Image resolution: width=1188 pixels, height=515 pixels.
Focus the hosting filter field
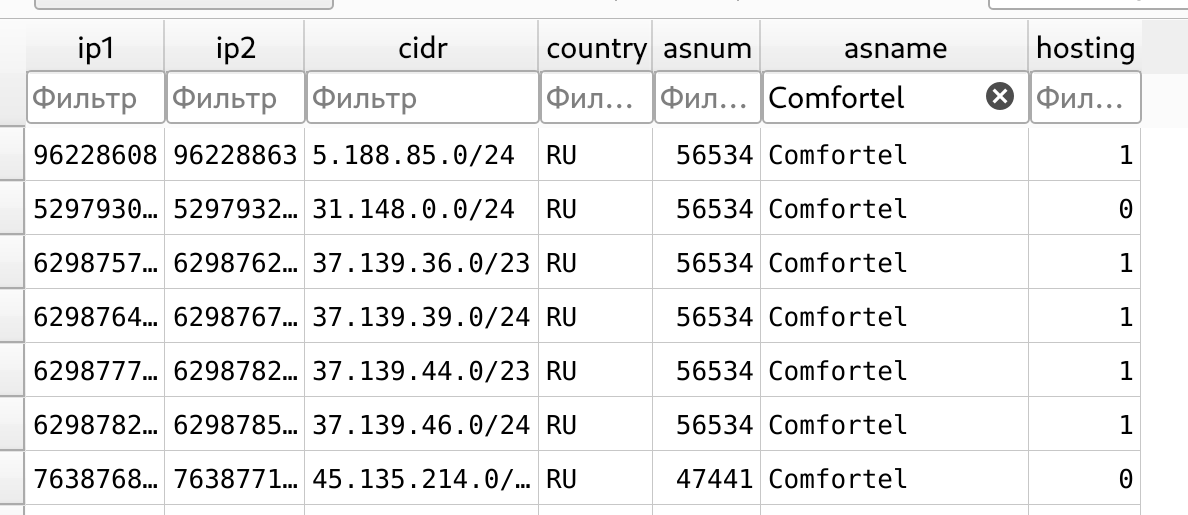[1085, 98]
